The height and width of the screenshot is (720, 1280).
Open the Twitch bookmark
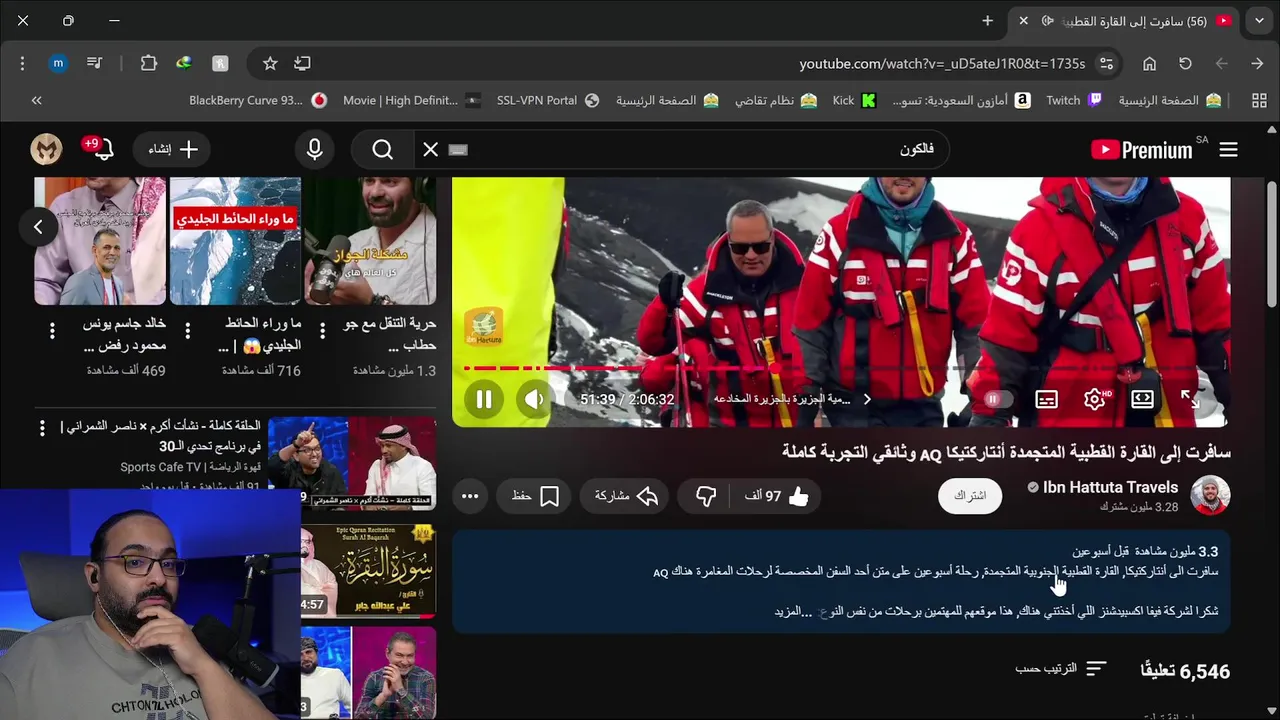(x=1074, y=100)
